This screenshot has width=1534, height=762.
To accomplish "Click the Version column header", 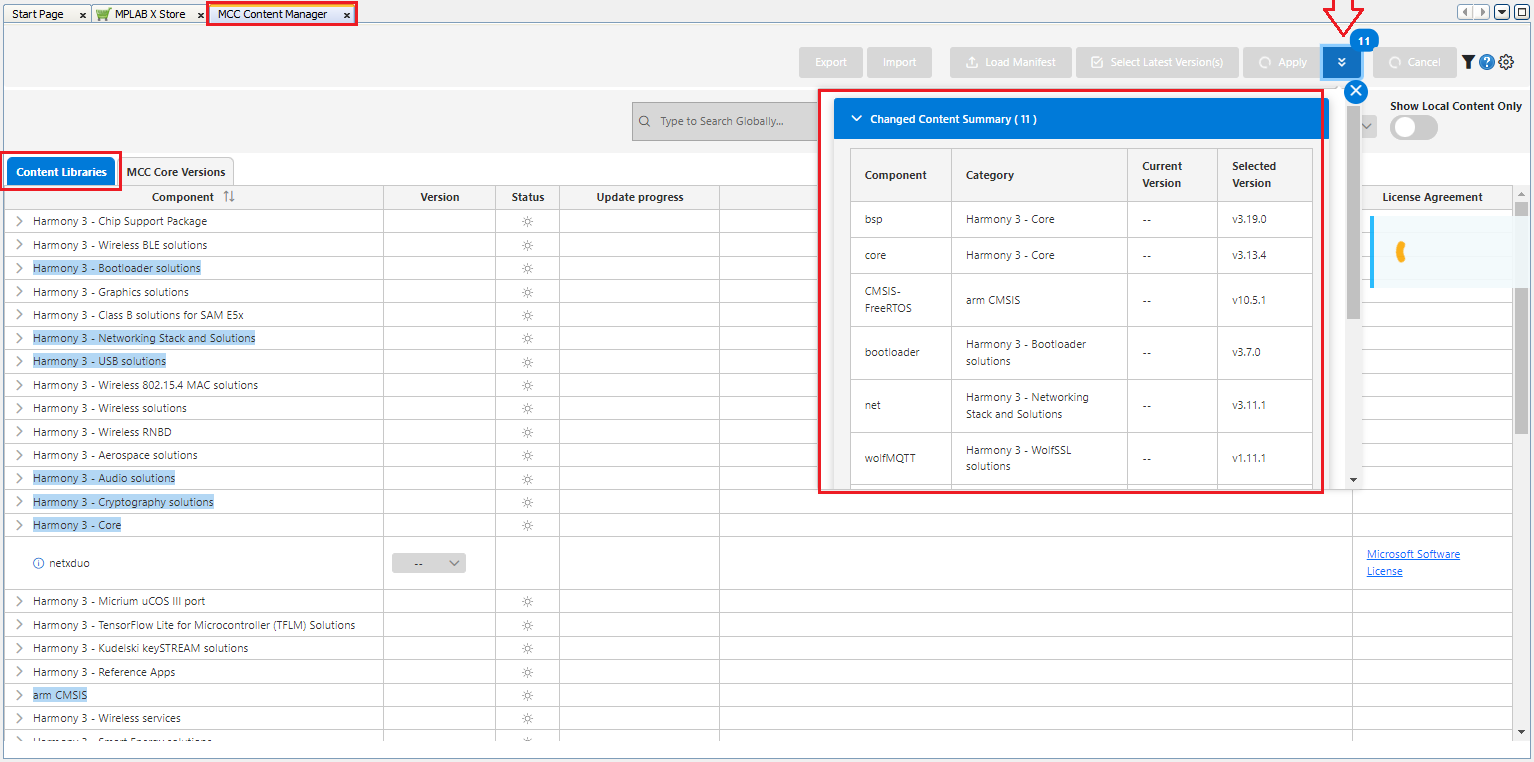I will 440,197.
